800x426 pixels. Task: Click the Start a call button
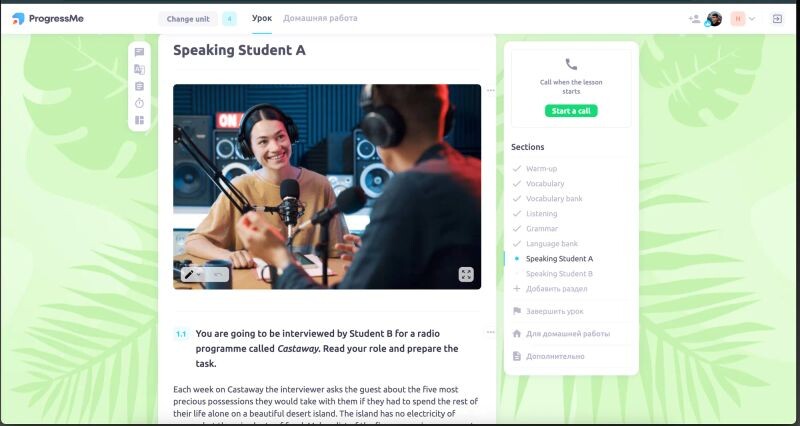coord(571,111)
